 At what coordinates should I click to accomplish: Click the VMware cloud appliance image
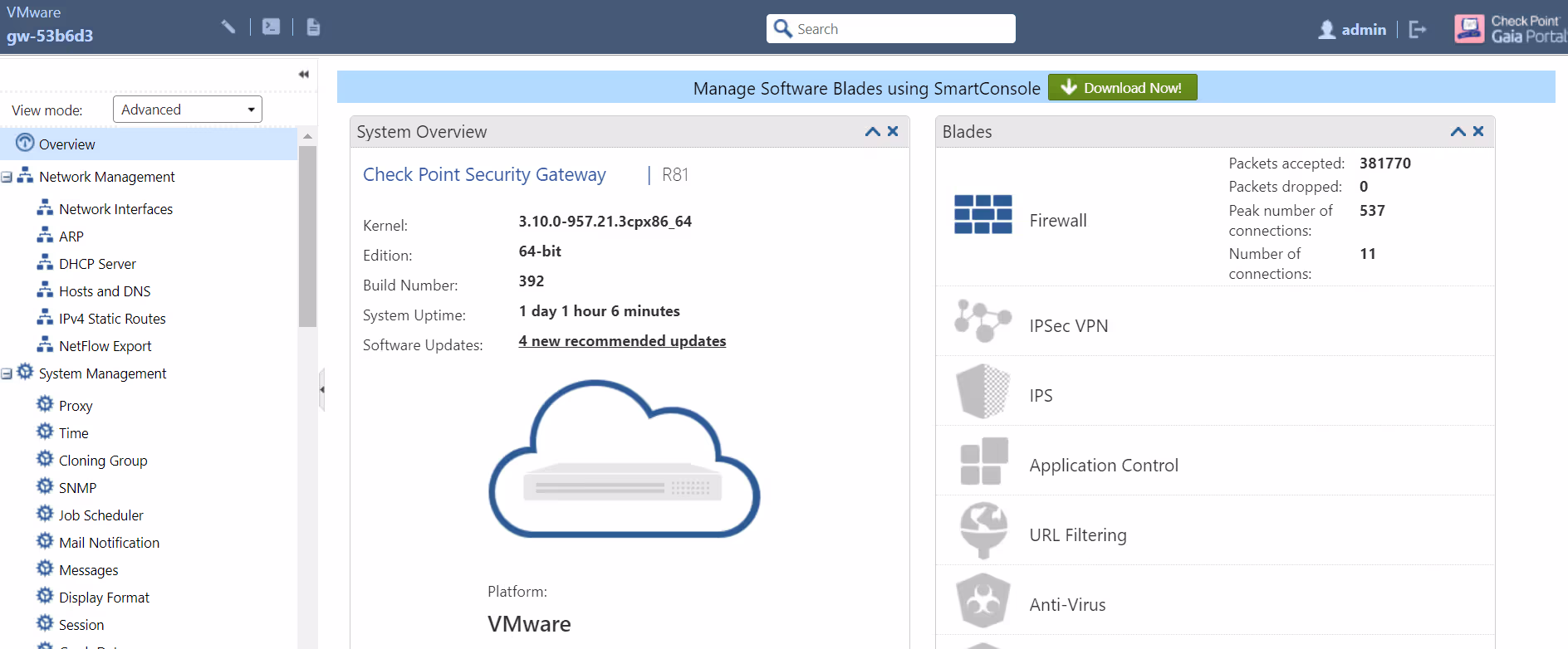click(x=624, y=459)
